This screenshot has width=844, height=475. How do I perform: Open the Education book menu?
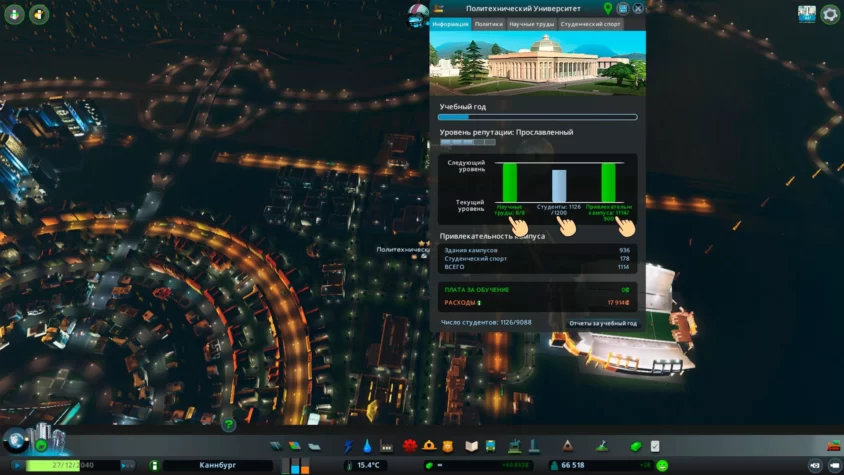coord(472,446)
